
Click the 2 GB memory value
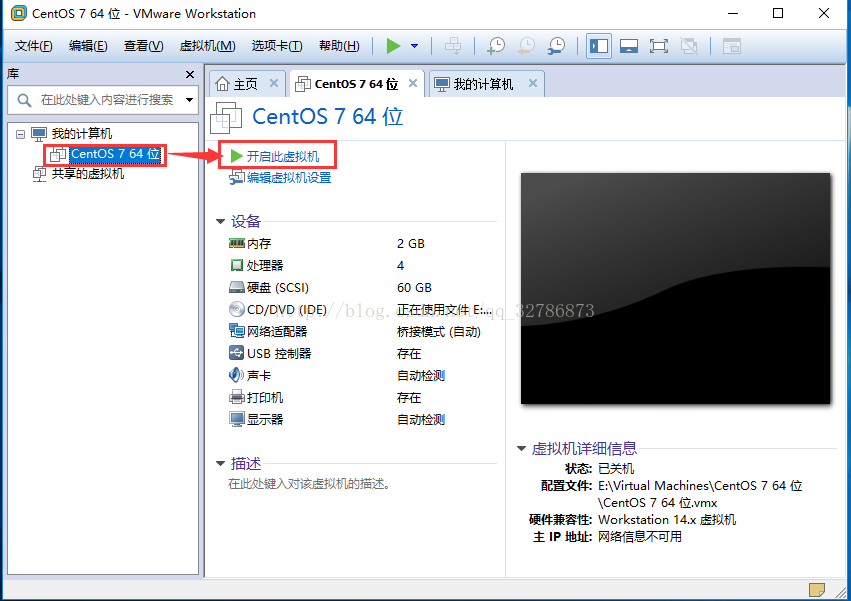(x=411, y=244)
